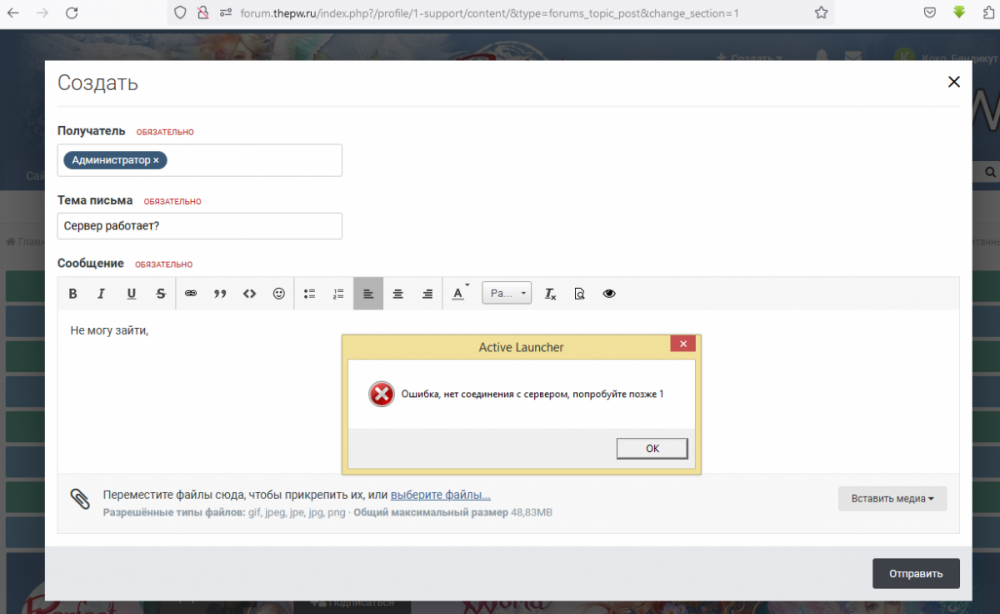Open the выберите файлы link to attach files
This screenshot has height=614, width=1000.
click(x=441, y=495)
